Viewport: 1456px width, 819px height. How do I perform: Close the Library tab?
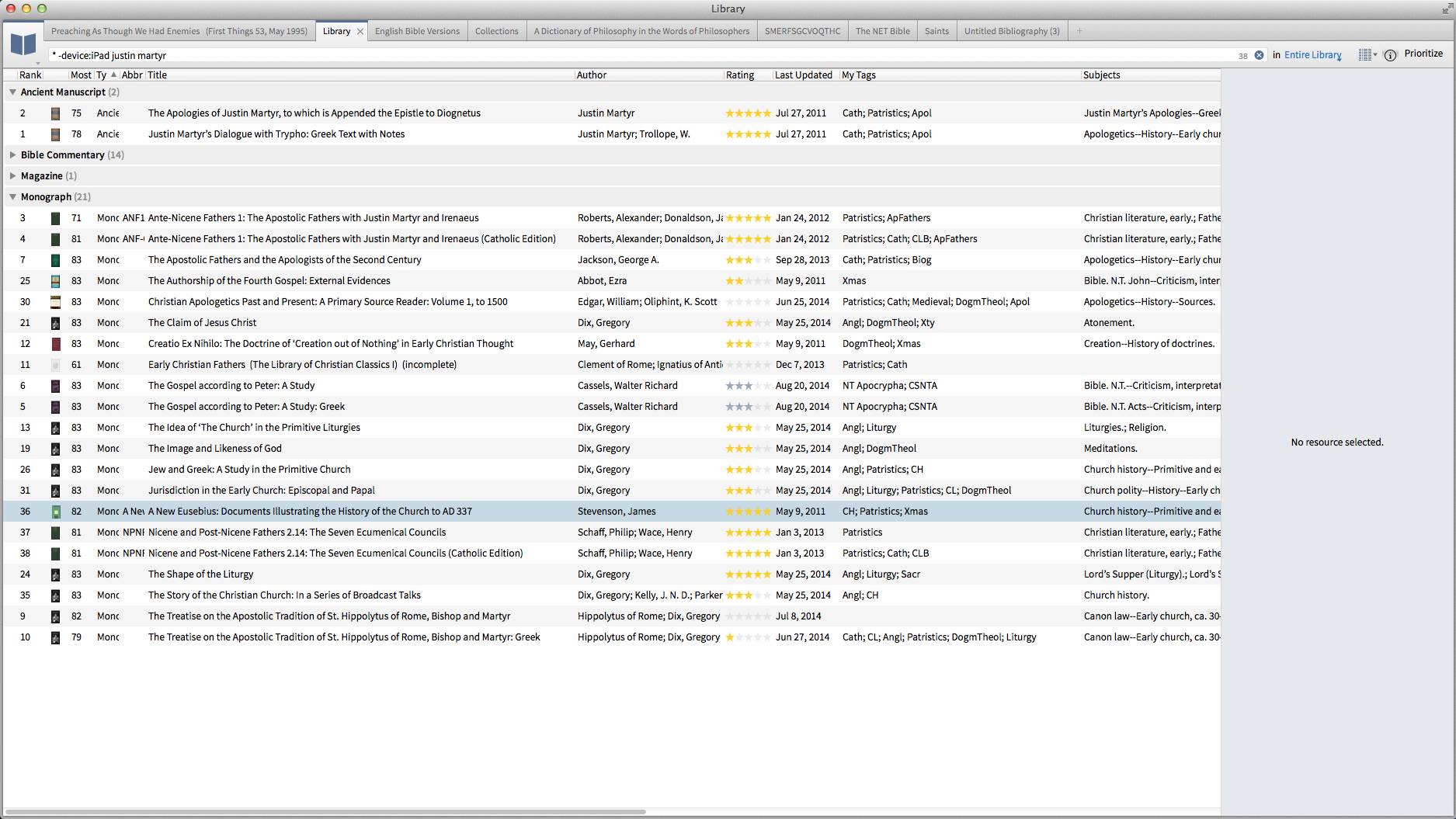click(360, 32)
